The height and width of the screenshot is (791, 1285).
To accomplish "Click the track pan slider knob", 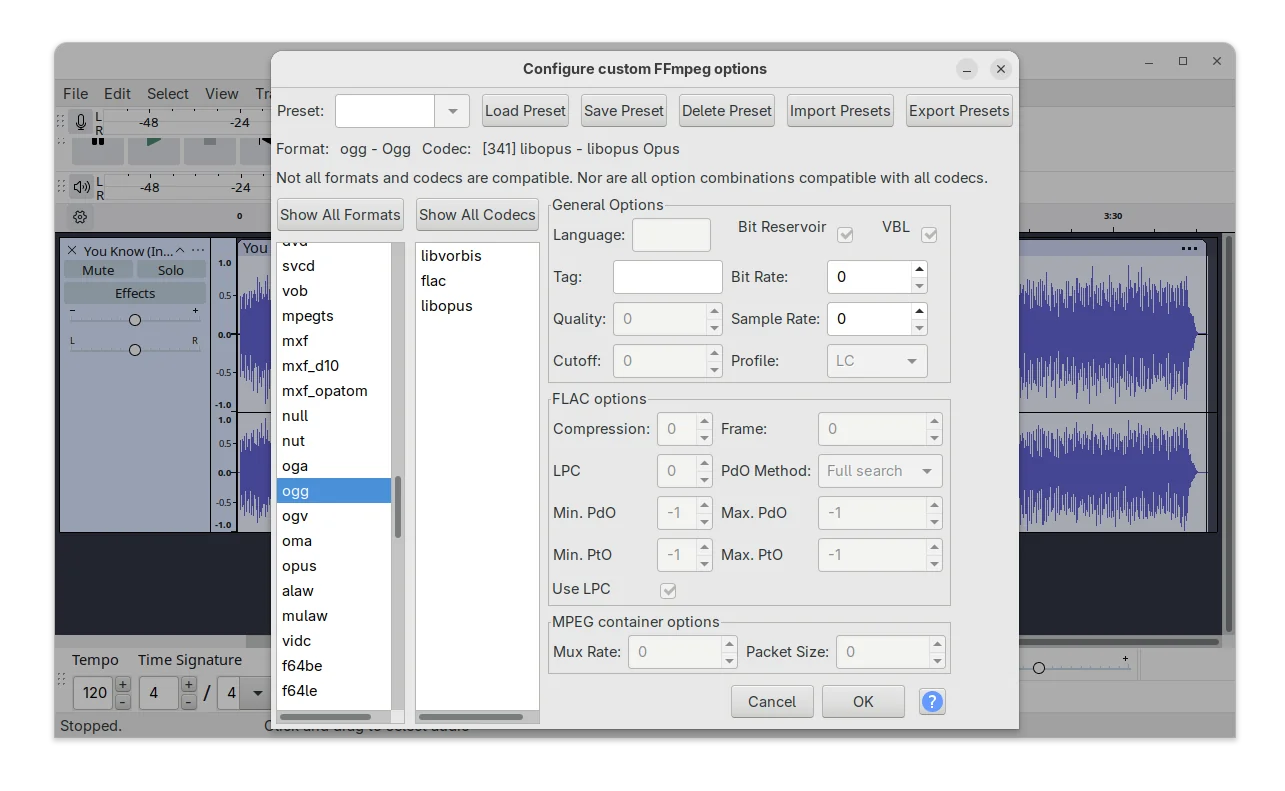I will [x=135, y=350].
